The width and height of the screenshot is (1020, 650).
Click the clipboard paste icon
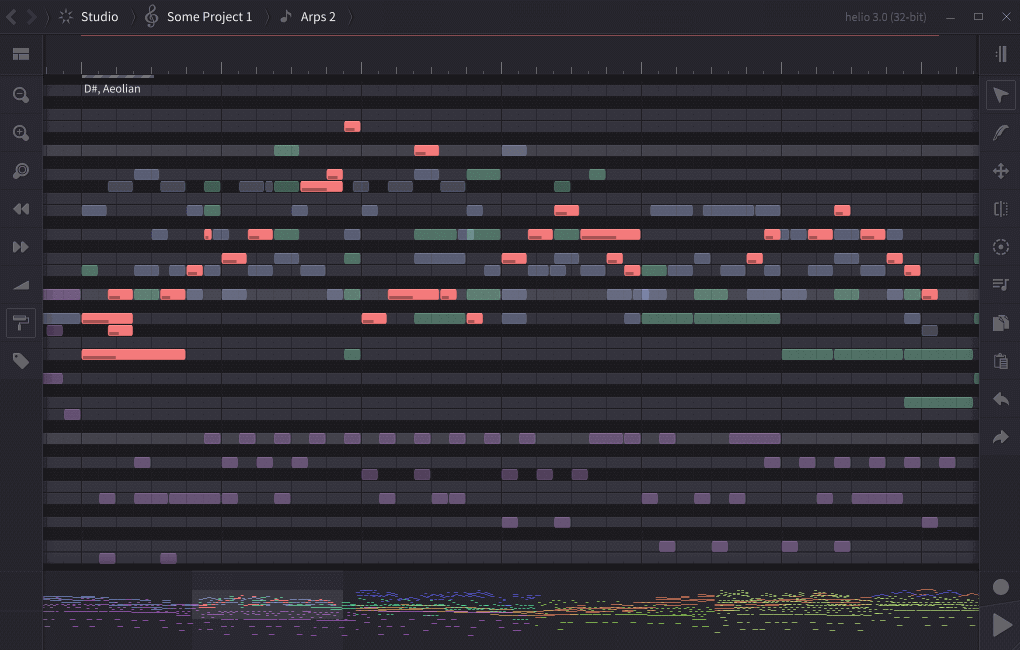coord(999,361)
